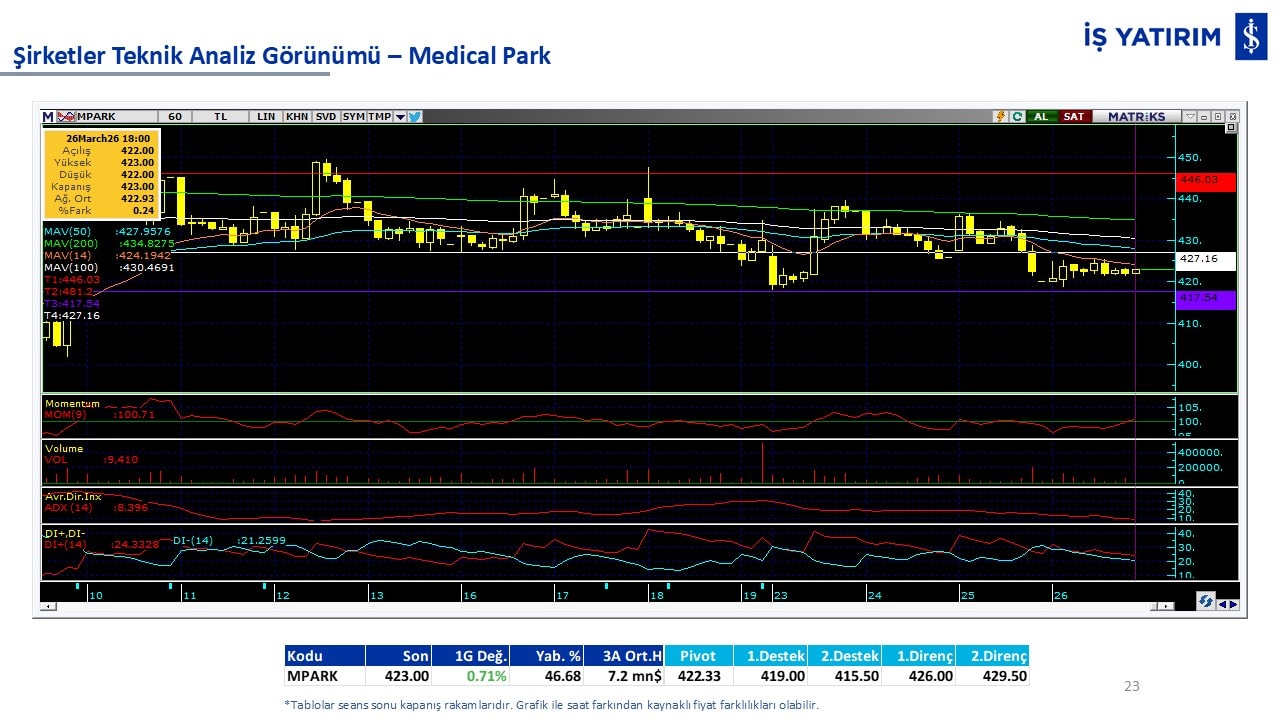Click the Matriks M logo icon
This screenshot has width=1280, height=720.
click(48, 117)
